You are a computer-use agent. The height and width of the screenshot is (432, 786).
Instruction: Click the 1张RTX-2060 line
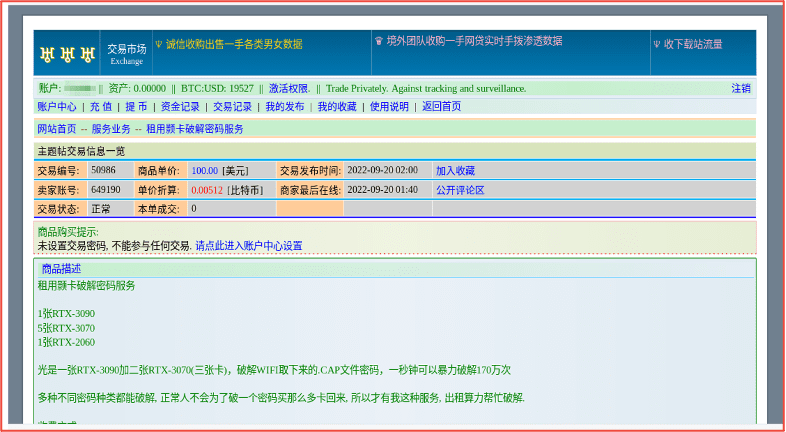point(66,342)
